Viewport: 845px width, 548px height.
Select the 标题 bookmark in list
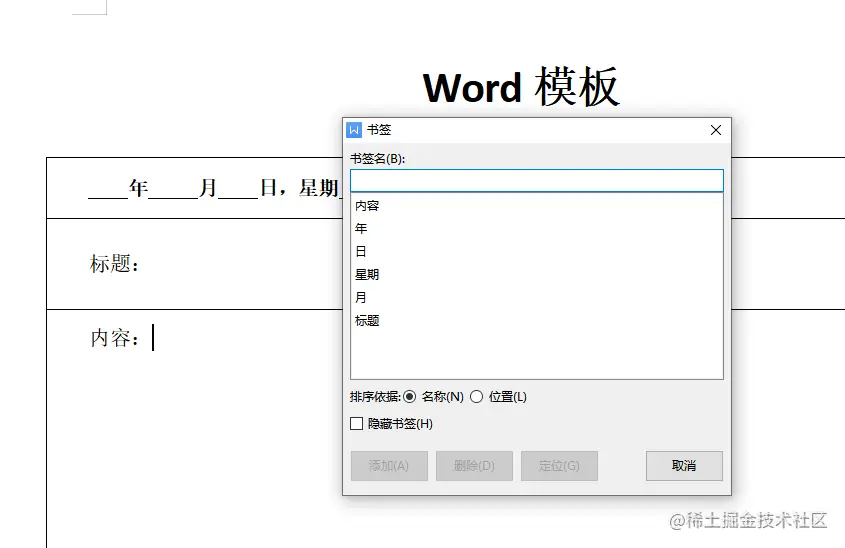pyautogui.click(x=367, y=321)
